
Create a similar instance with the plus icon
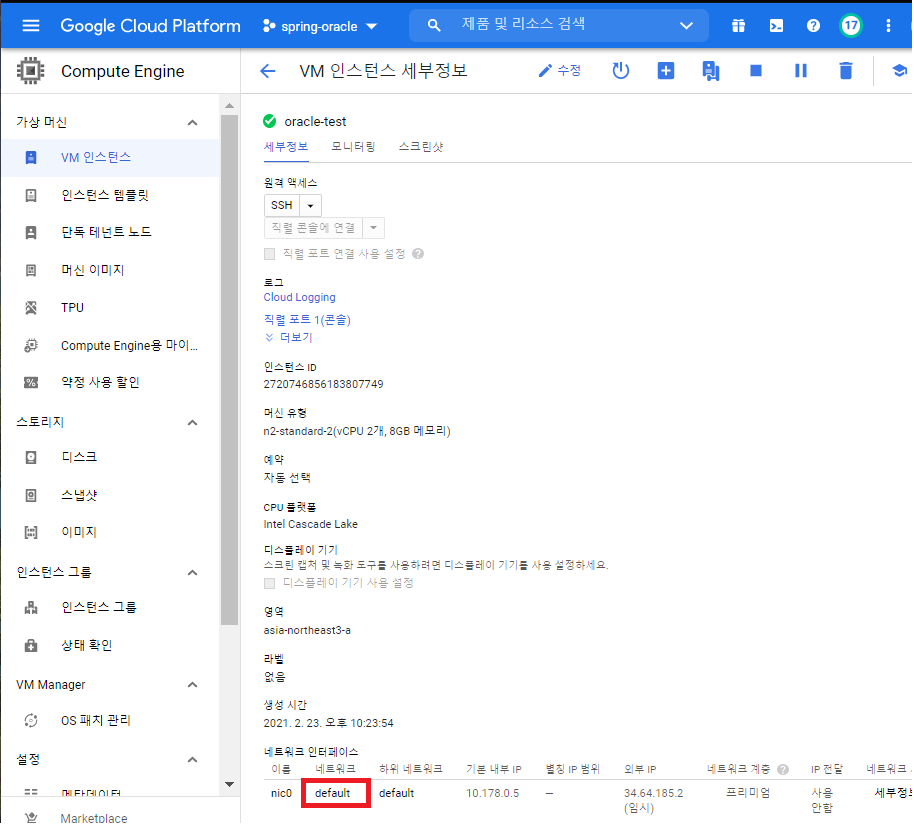pyautogui.click(x=665, y=71)
